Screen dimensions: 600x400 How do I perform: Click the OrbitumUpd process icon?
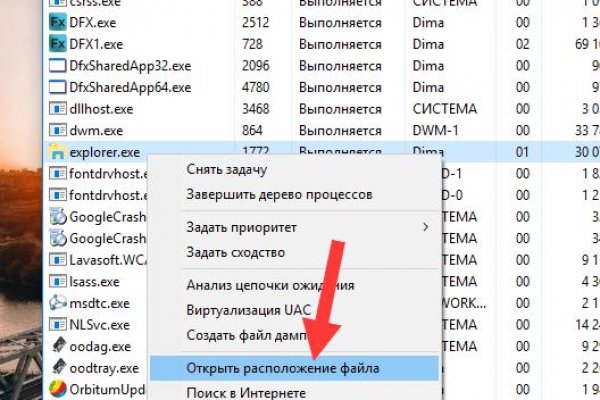[58, 389]
